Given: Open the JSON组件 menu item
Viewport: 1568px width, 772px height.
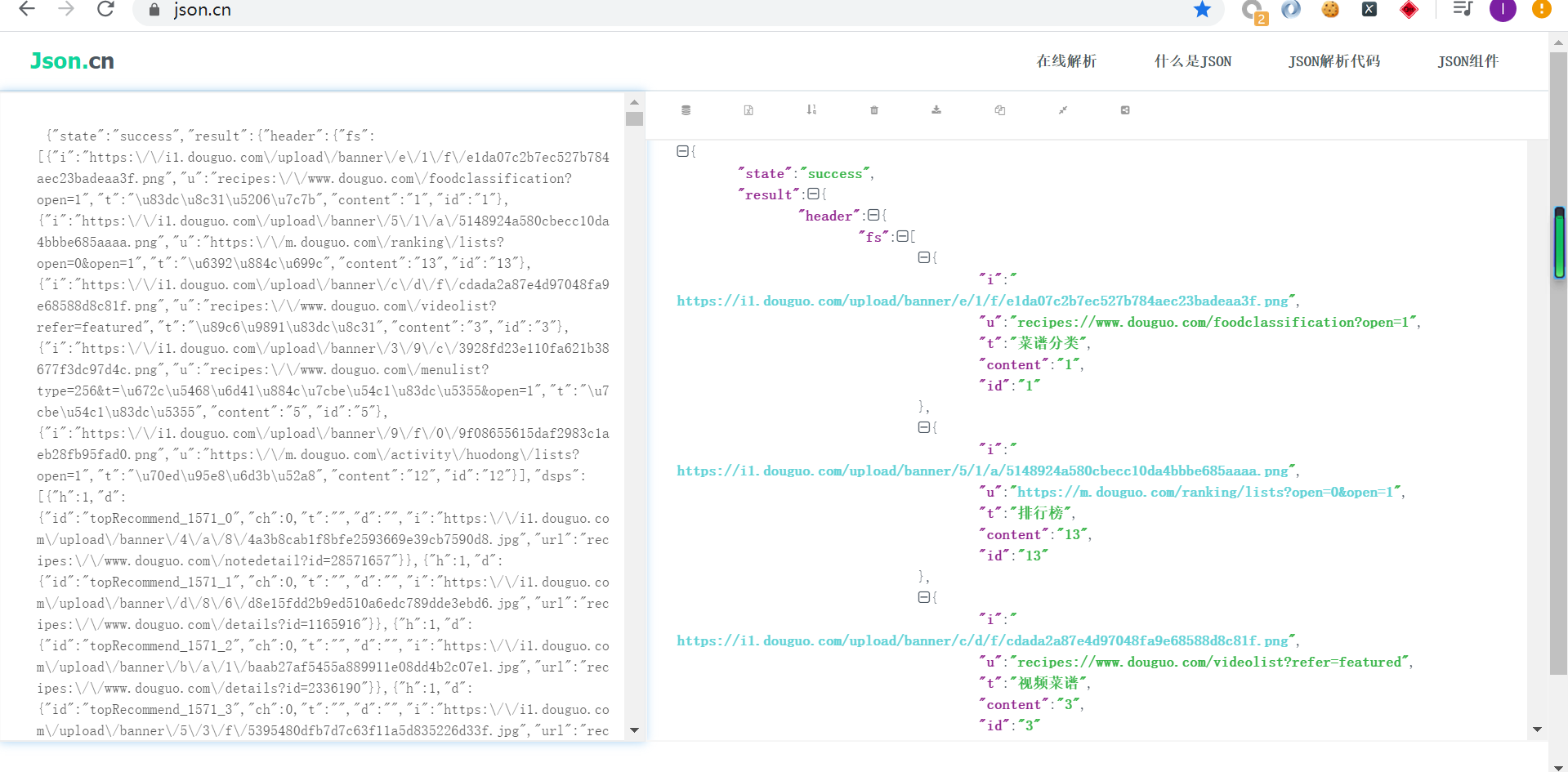Looking at the screenshot, I should 1468,61.
